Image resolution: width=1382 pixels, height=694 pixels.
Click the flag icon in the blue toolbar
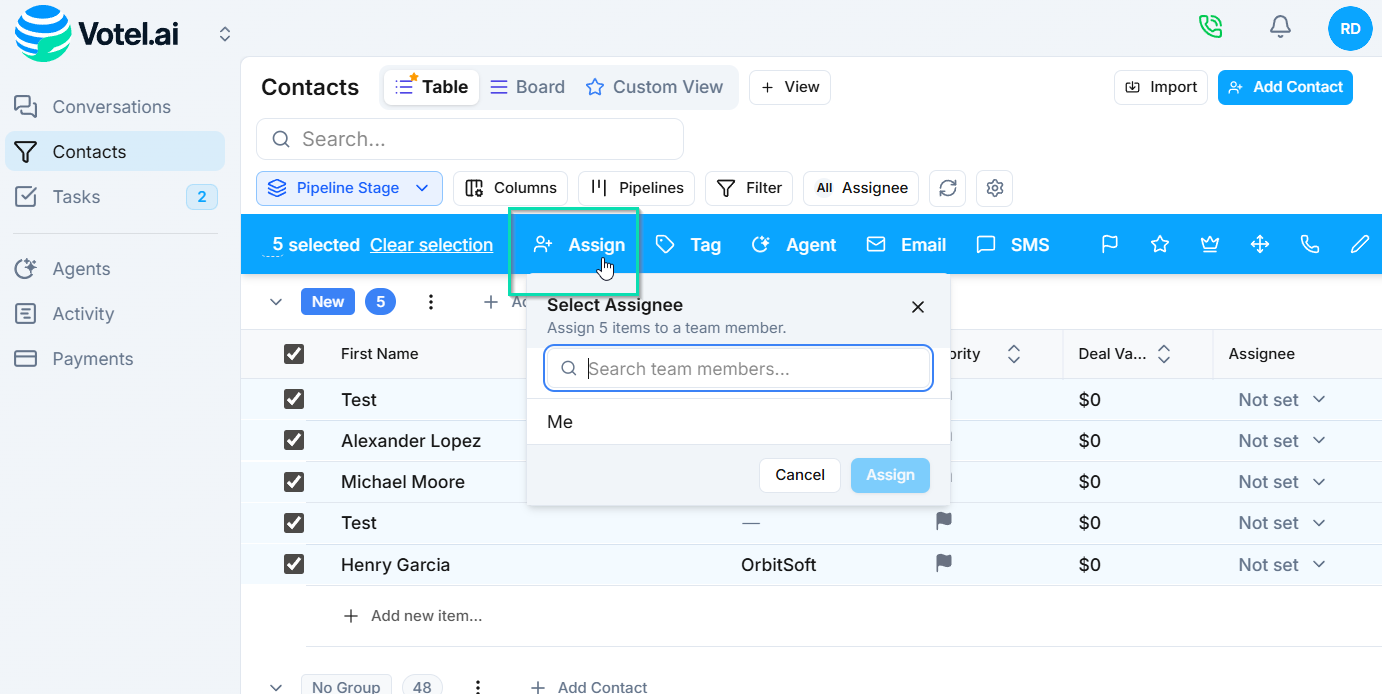(1110, 243)
